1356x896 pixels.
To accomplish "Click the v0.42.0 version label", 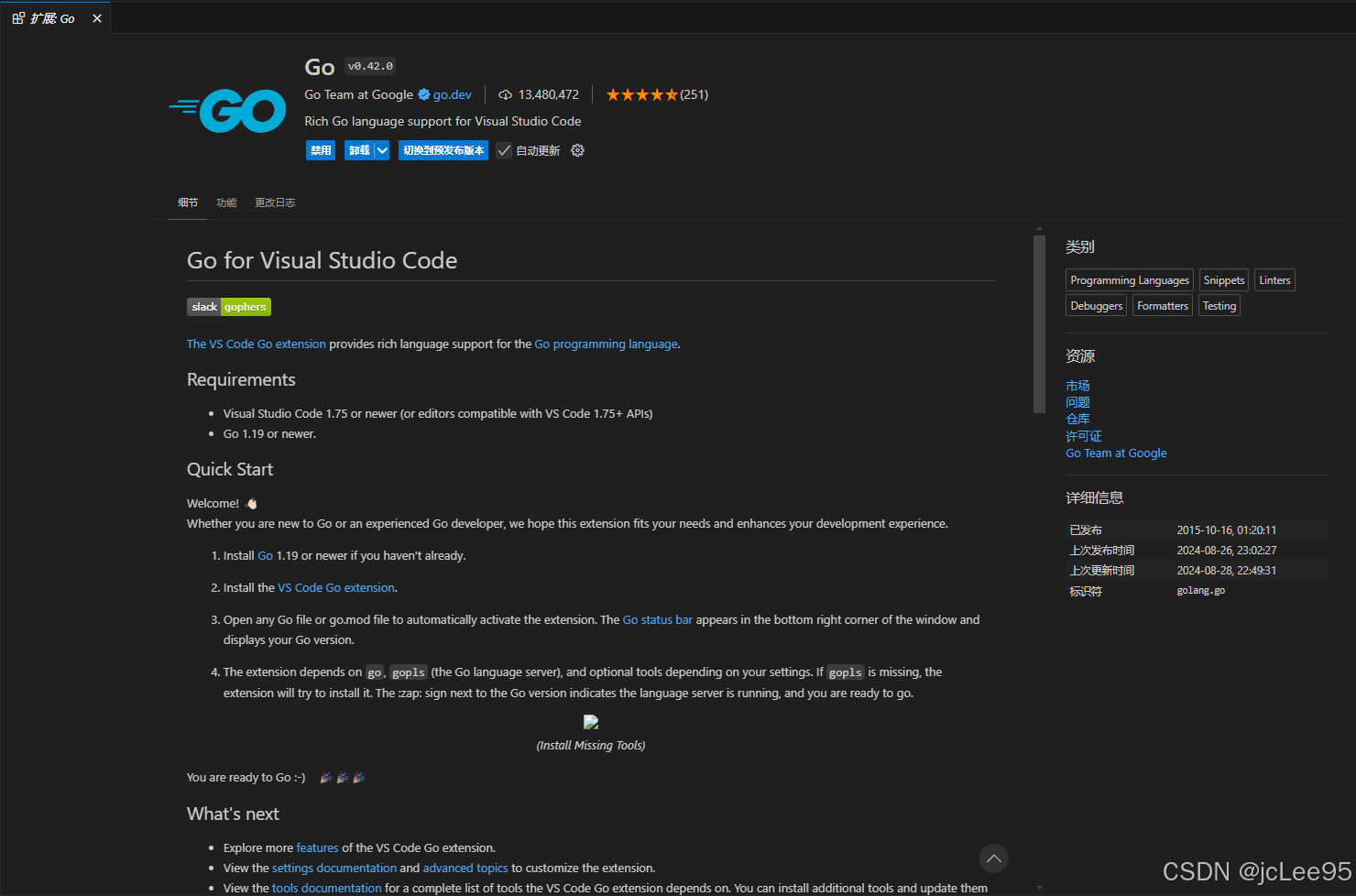I will tap(370, 66).
